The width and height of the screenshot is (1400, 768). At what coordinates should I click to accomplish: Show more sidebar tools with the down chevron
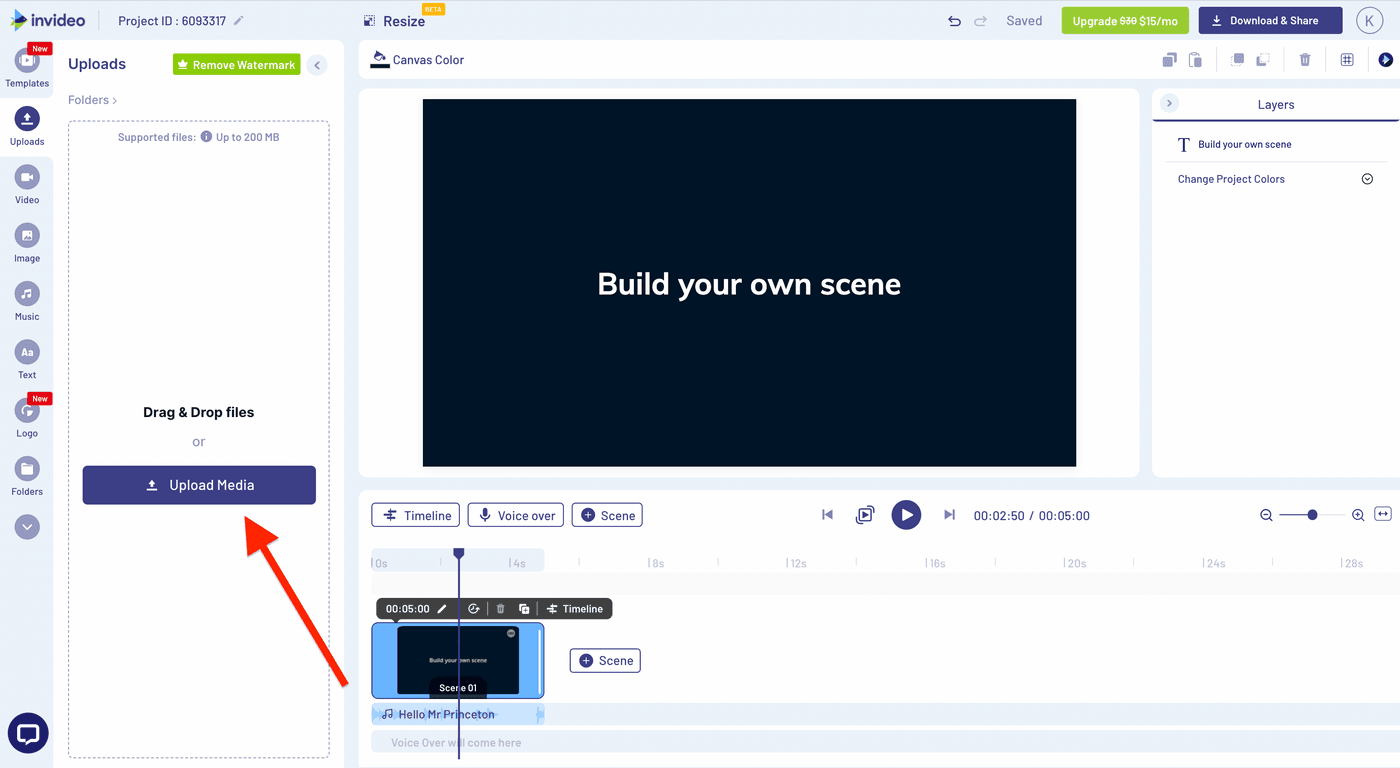pos(27,526)
